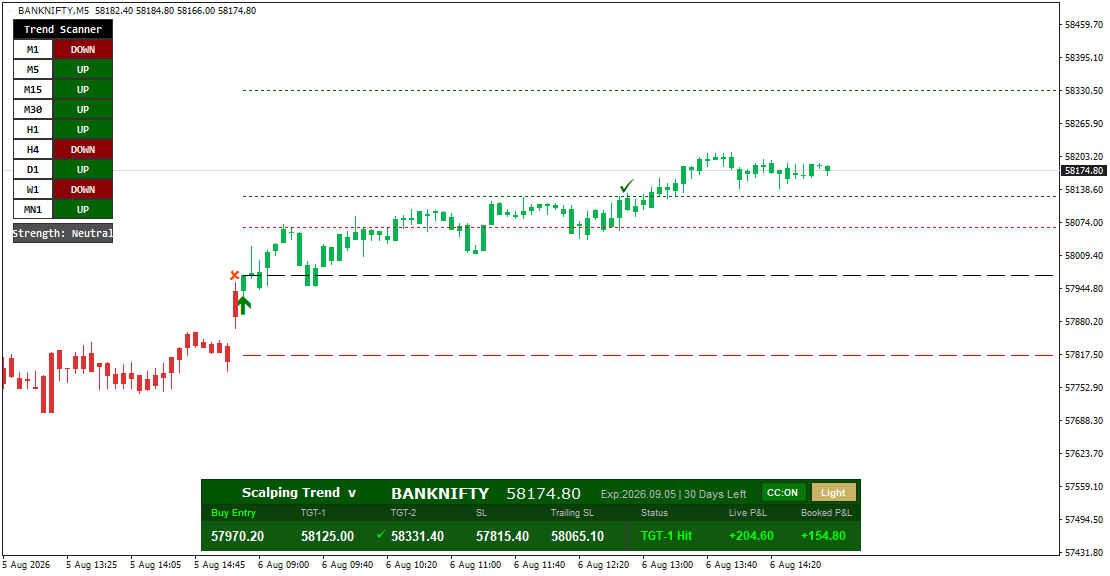Click the SL value 57815.40

coord(503,536)
